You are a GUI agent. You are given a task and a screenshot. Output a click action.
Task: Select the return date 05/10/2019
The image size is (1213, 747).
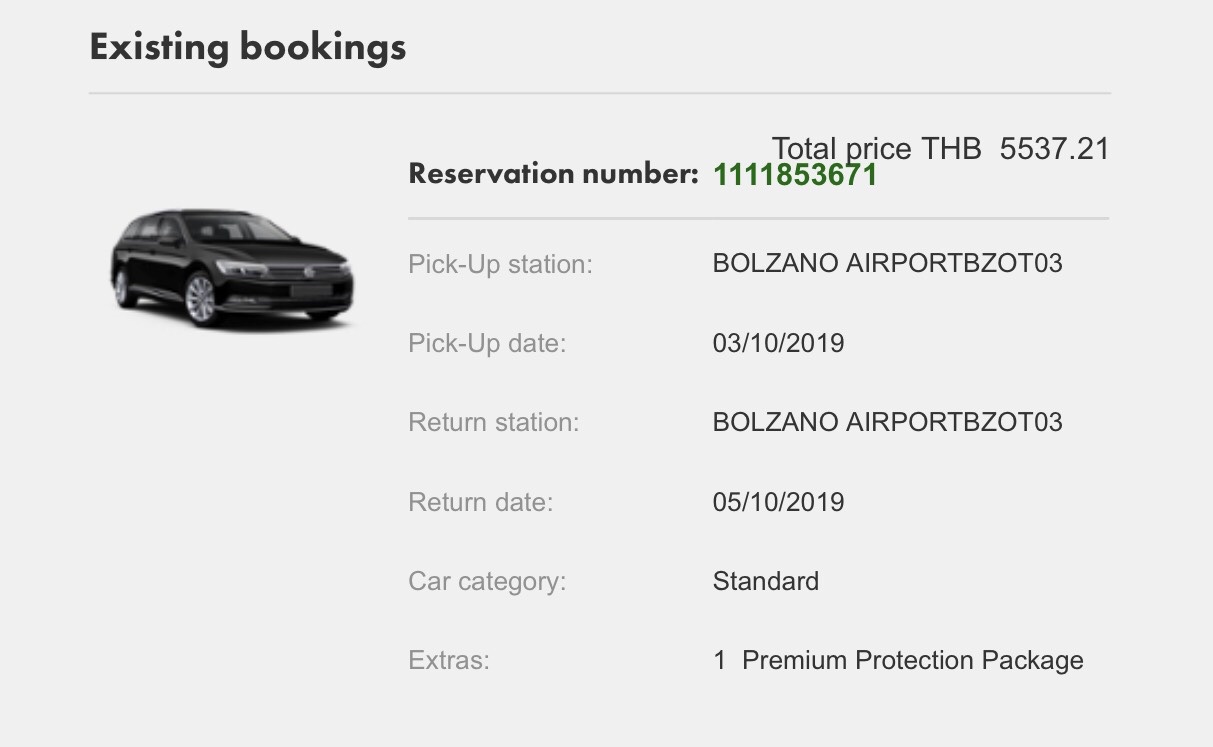click(x=778, y=501)
